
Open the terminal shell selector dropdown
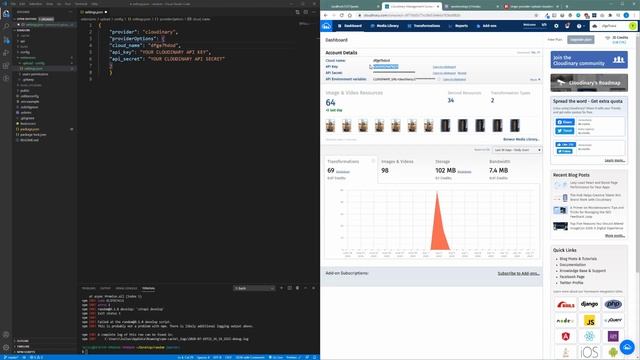tap(254, 288)
